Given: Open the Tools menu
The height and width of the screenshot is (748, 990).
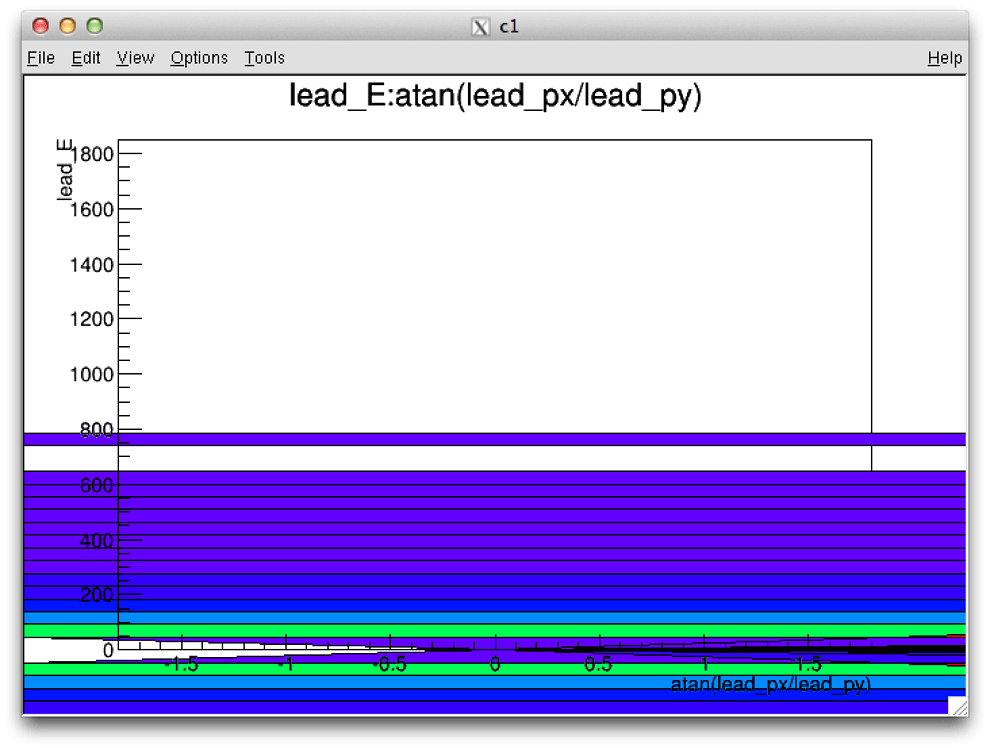Looking at the screenshot, I should coord(263,57).
